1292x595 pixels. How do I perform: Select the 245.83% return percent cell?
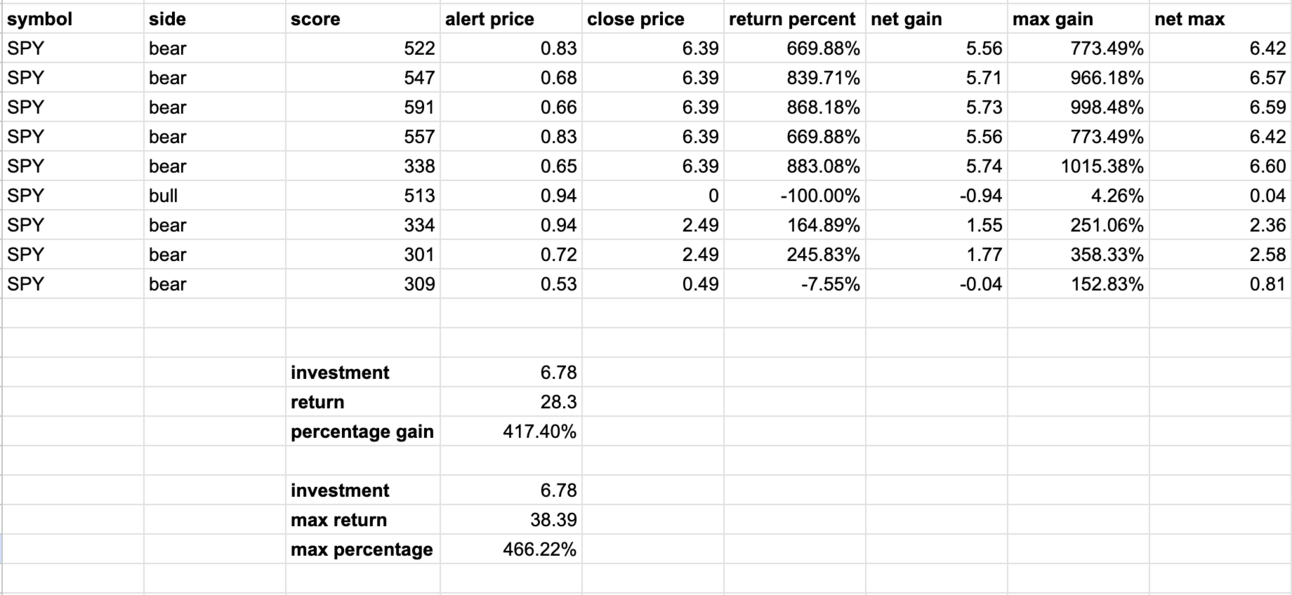pos(794,254)
